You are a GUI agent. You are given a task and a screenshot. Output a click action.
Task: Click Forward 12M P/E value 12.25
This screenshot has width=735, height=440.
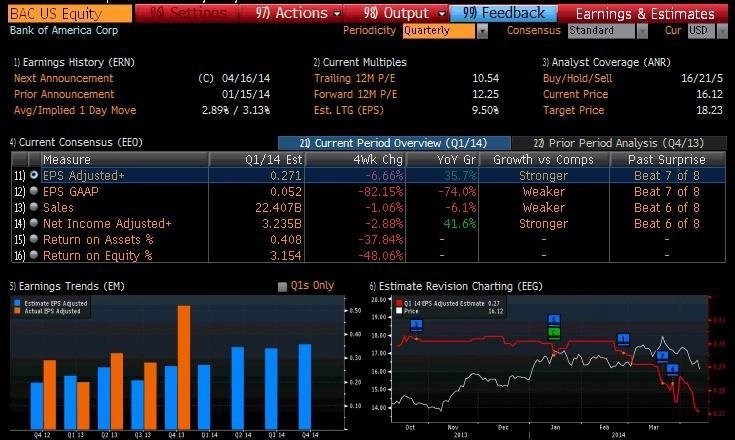[486, 94]
